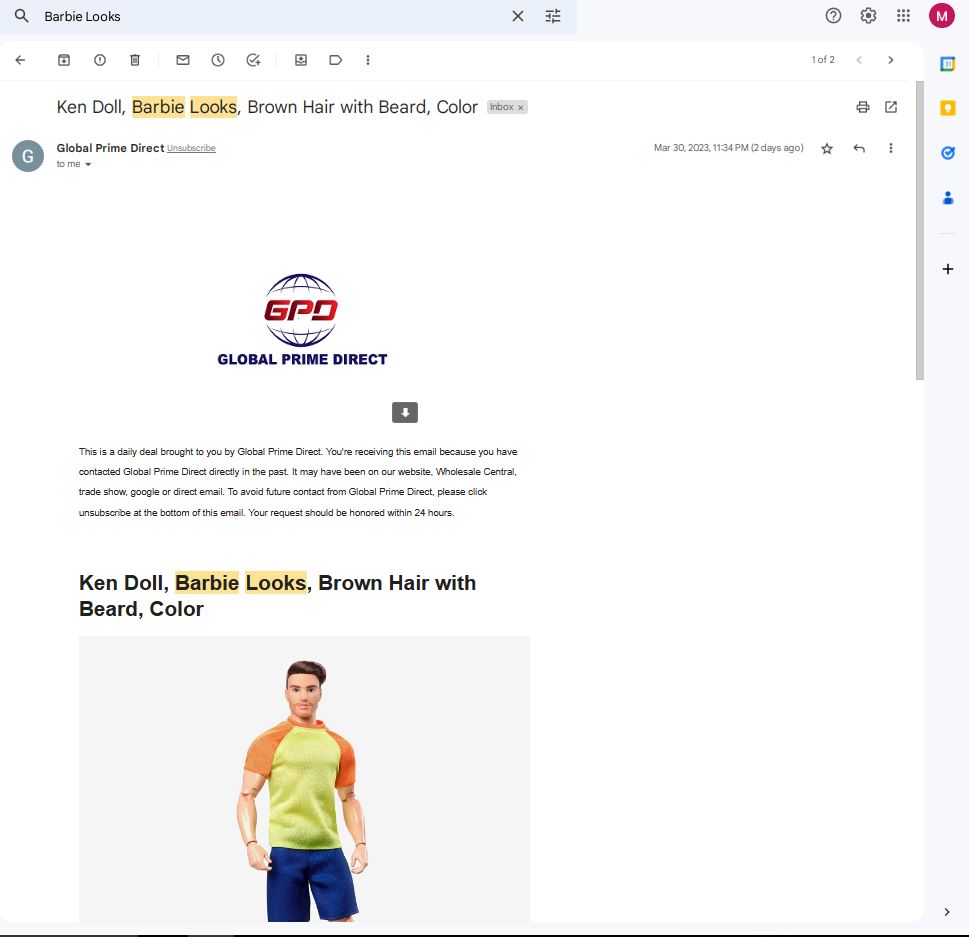Open Gmail support help icon
Screen dimensions: 969x937
pos(833,15)
